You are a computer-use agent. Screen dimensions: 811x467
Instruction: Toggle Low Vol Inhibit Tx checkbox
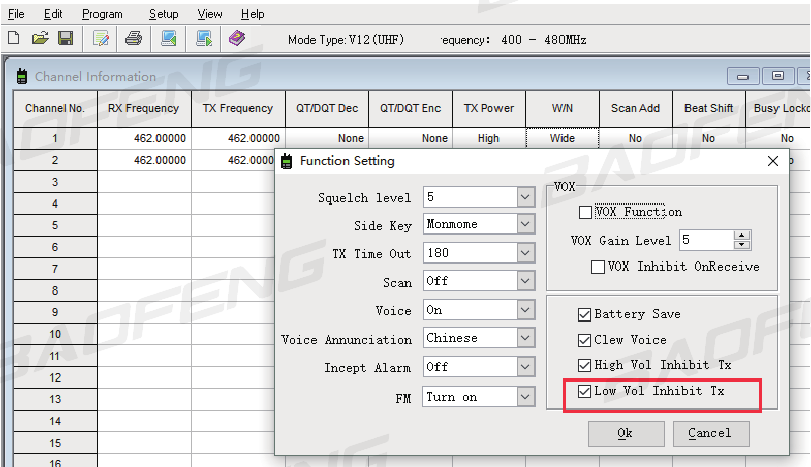point(584,391)
